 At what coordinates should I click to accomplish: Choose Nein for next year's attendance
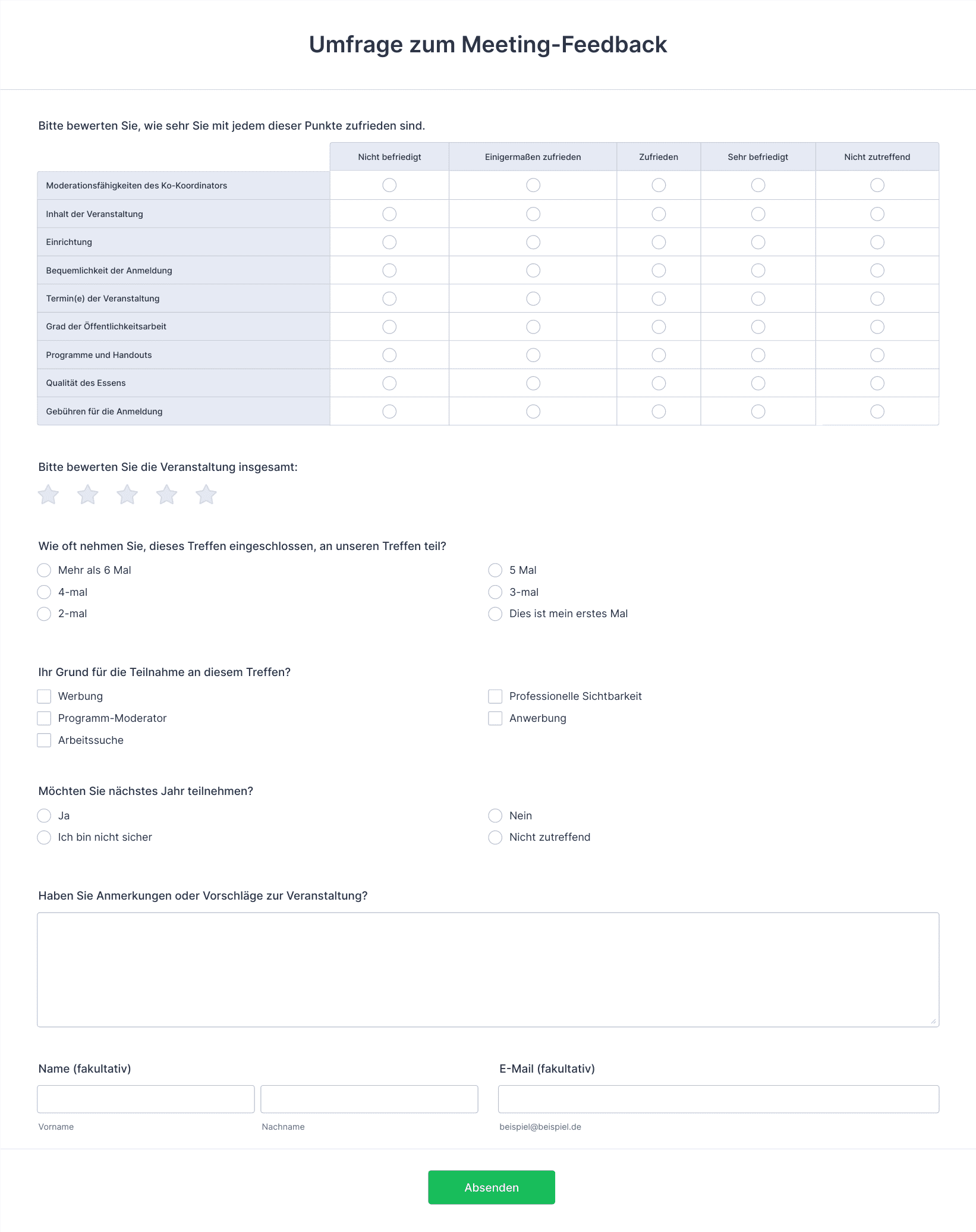[495, 816]
